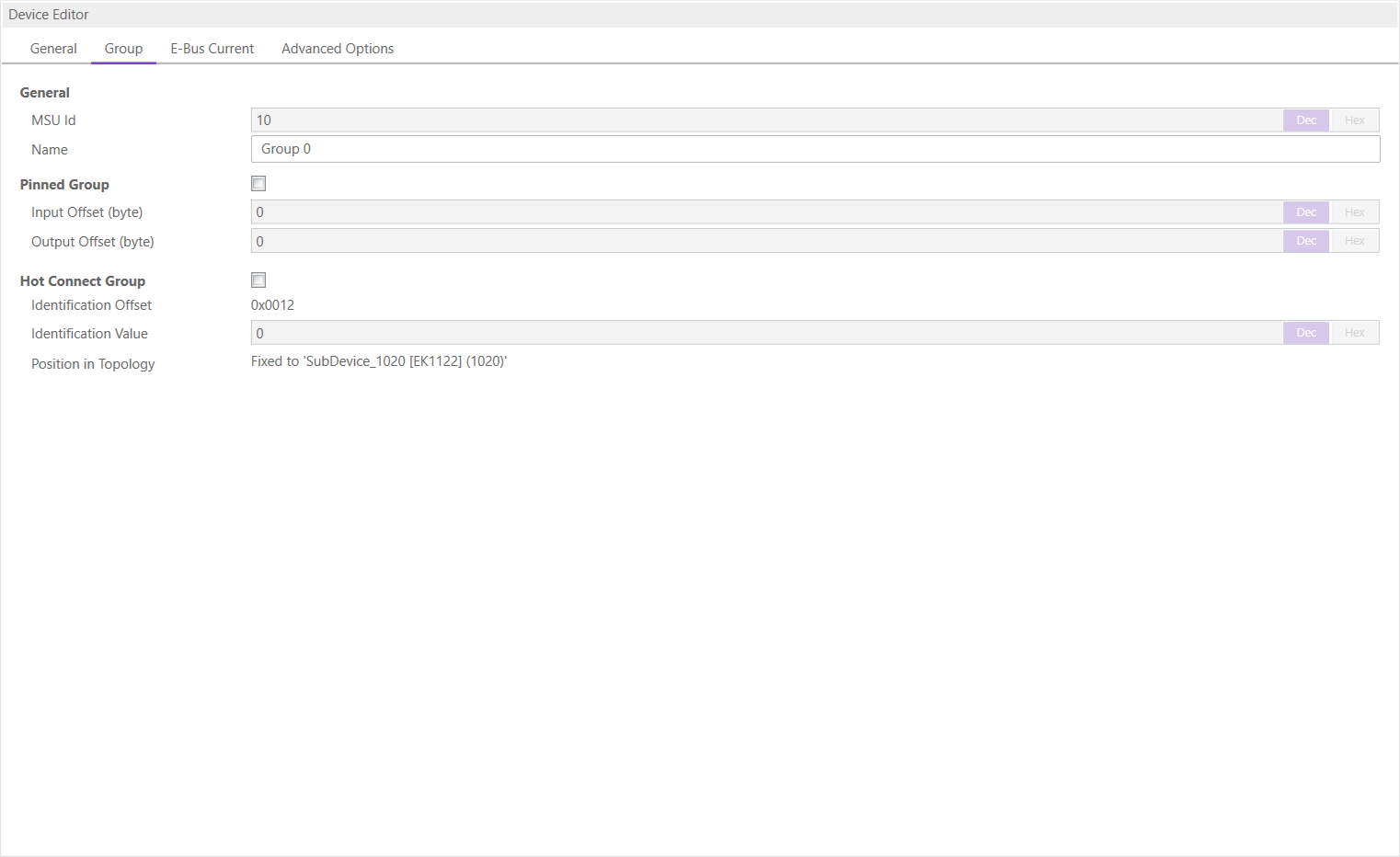Click the Output Offset (byte) field
The height and width of the screenshot is (857, 1400).
tap(765, 241)
